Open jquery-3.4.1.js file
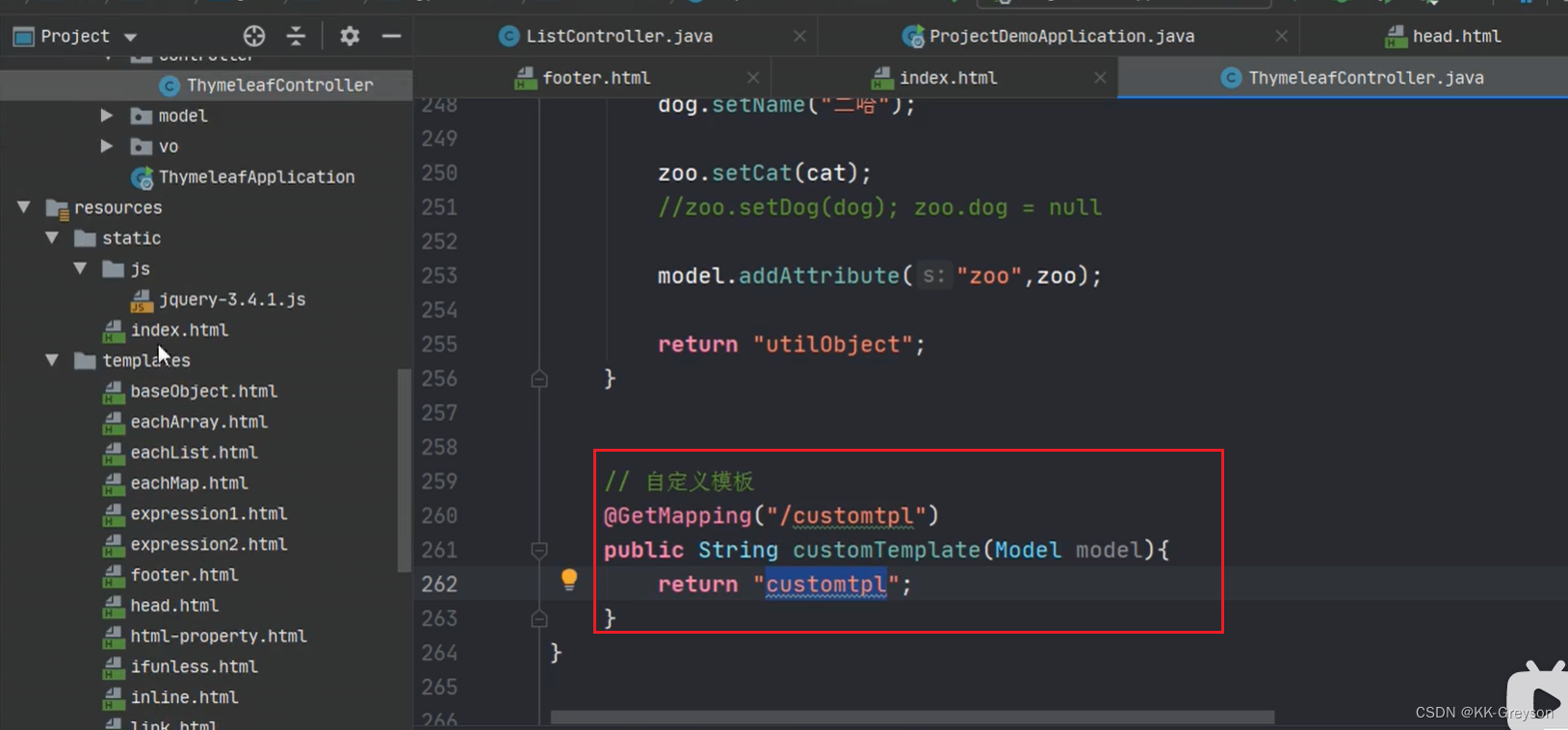The image size is (1568, 730). [x=232, y=300]
